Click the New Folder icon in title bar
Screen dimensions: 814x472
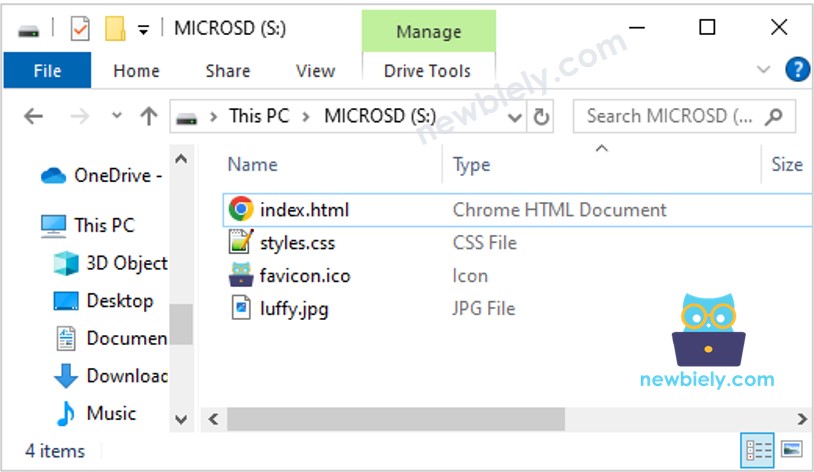click(115, 29)
